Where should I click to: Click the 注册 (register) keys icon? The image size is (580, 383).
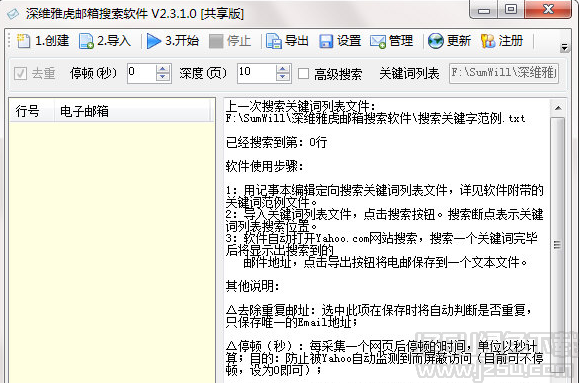pos(488,41)
